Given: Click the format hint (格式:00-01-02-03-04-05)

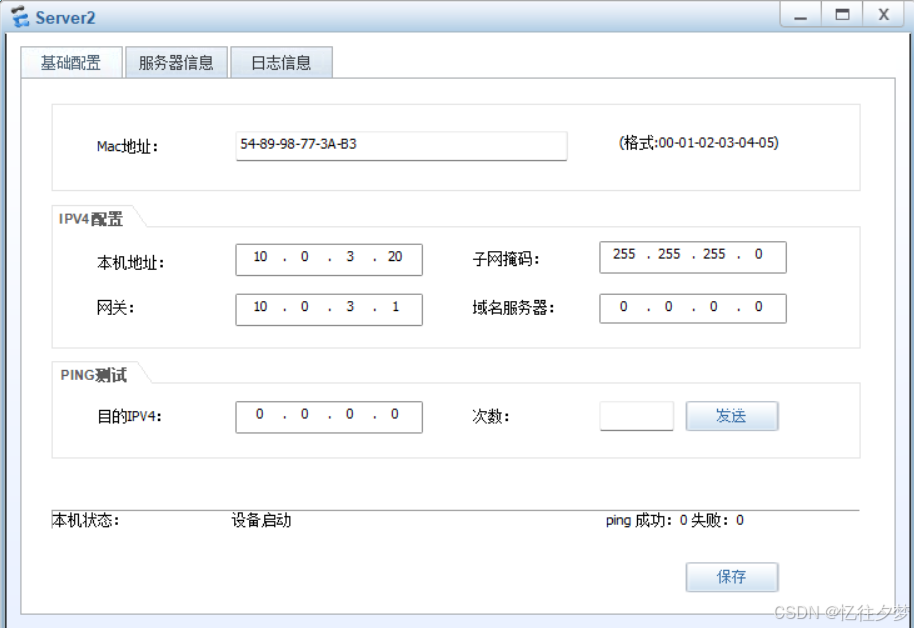Looking at the screenshot, I should pyautogui.click(x=698, y=143).
